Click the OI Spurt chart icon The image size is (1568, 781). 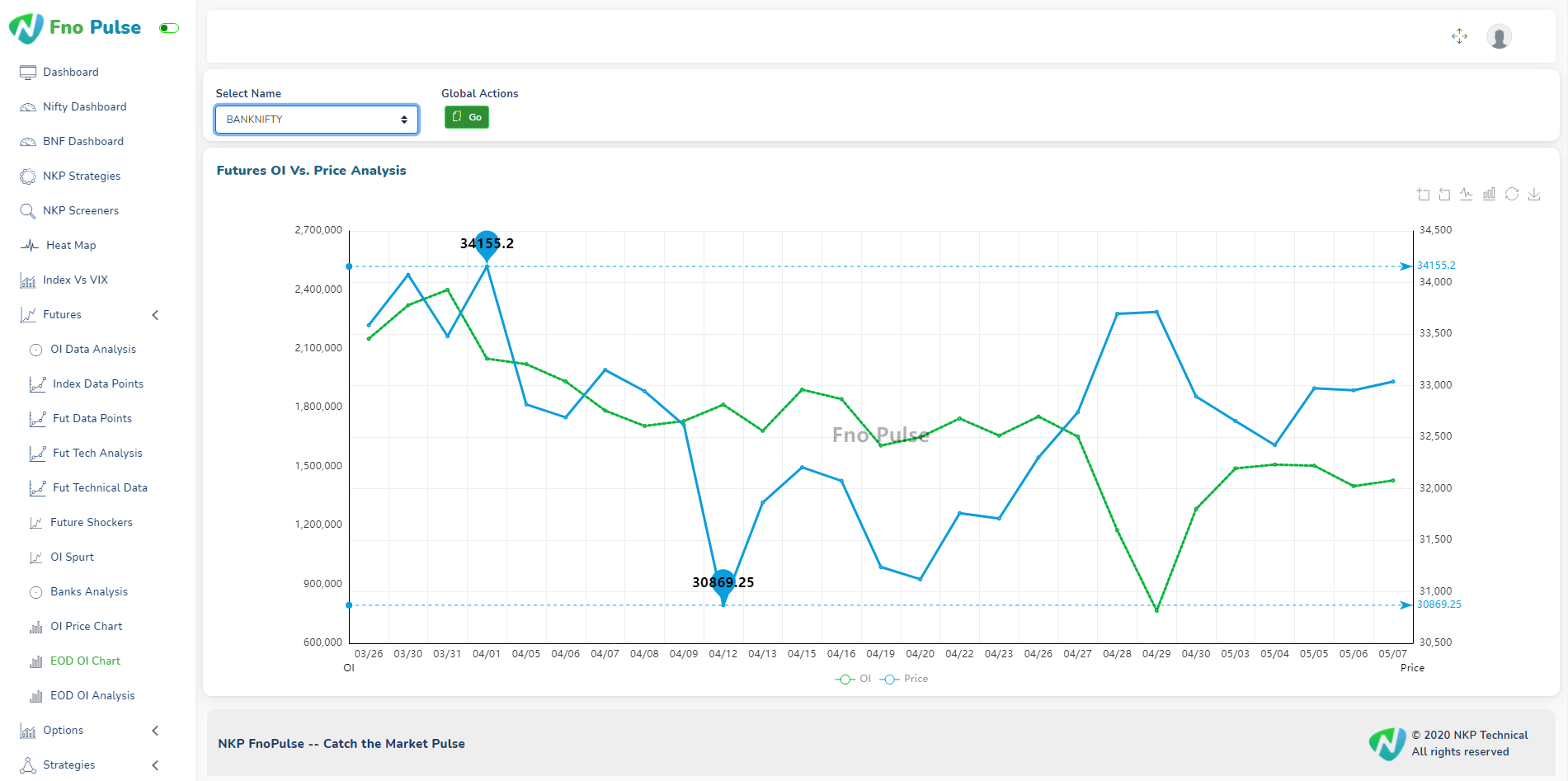(x=36, y=558)
